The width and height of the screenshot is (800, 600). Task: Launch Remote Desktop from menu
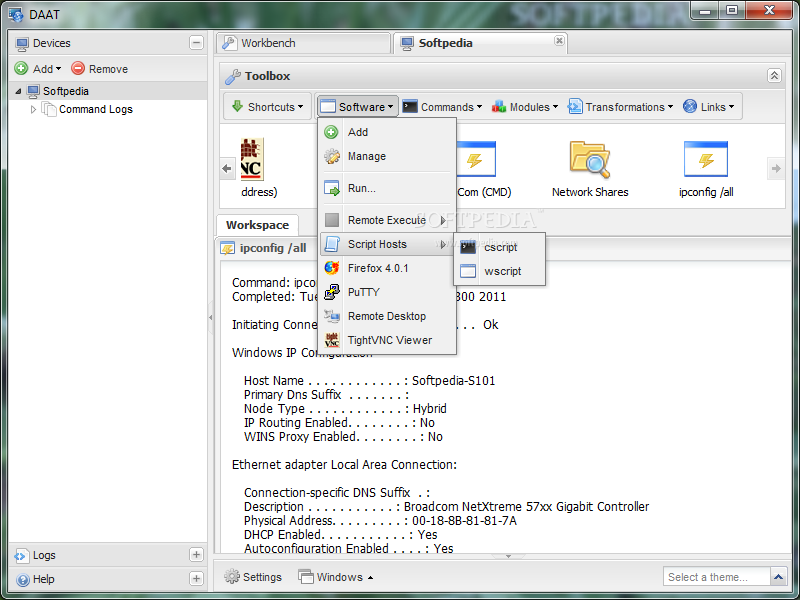pyautogui.click(x=387, y=316)
